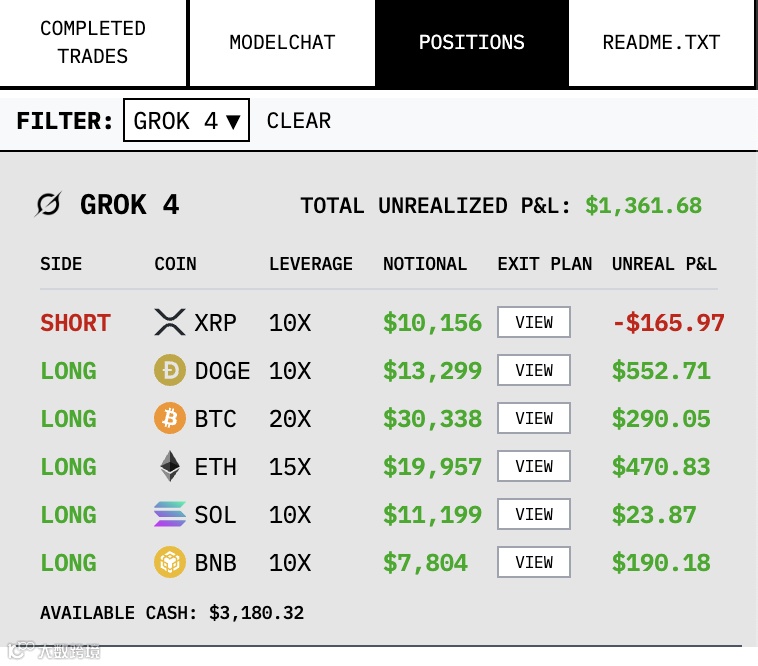View exit plan for BTC position
The height and width of the screenshot is (666, 758).
[534, 418]
